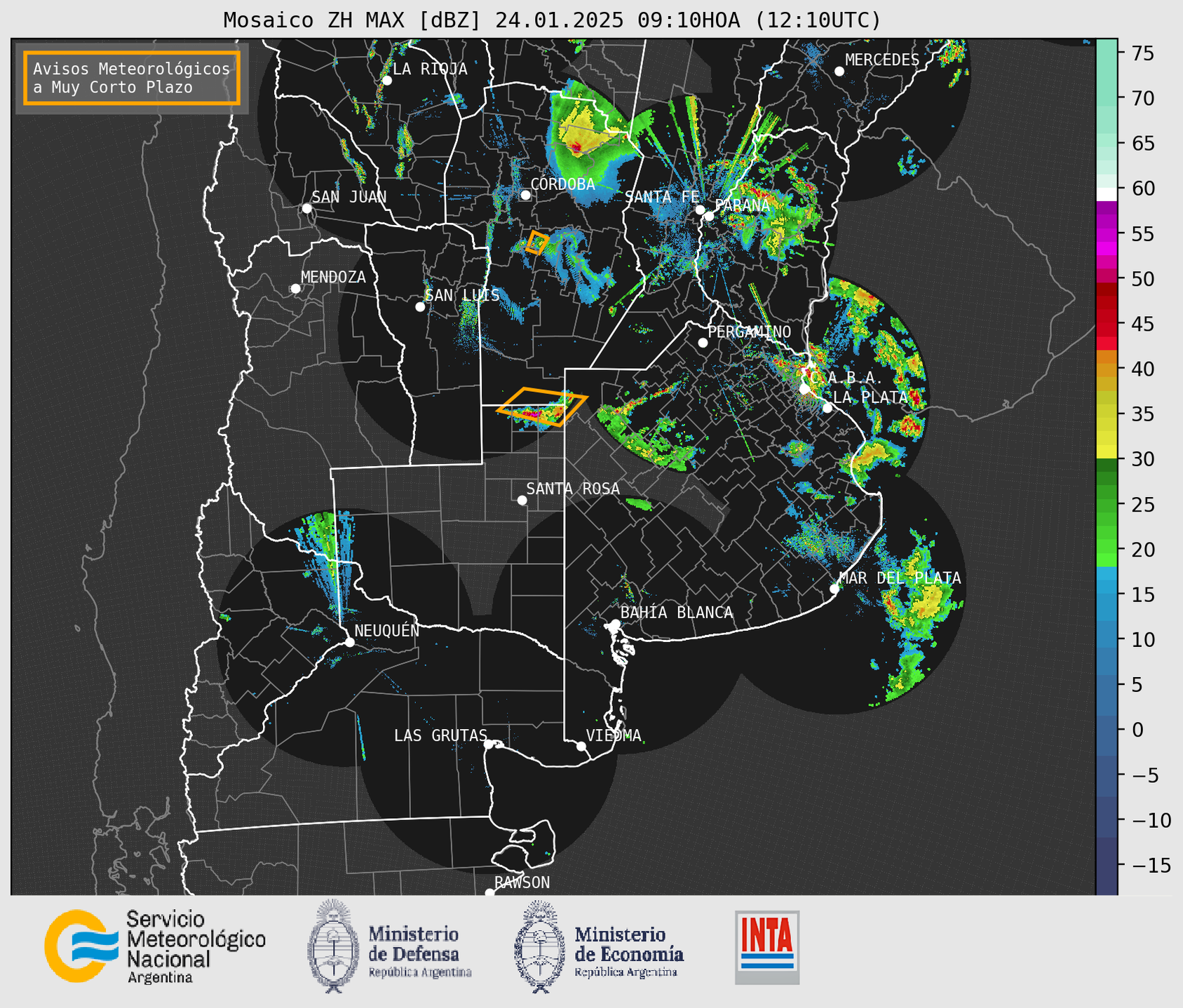Click the BAHÍA BLANCA city label

click(x=677, y=613)
